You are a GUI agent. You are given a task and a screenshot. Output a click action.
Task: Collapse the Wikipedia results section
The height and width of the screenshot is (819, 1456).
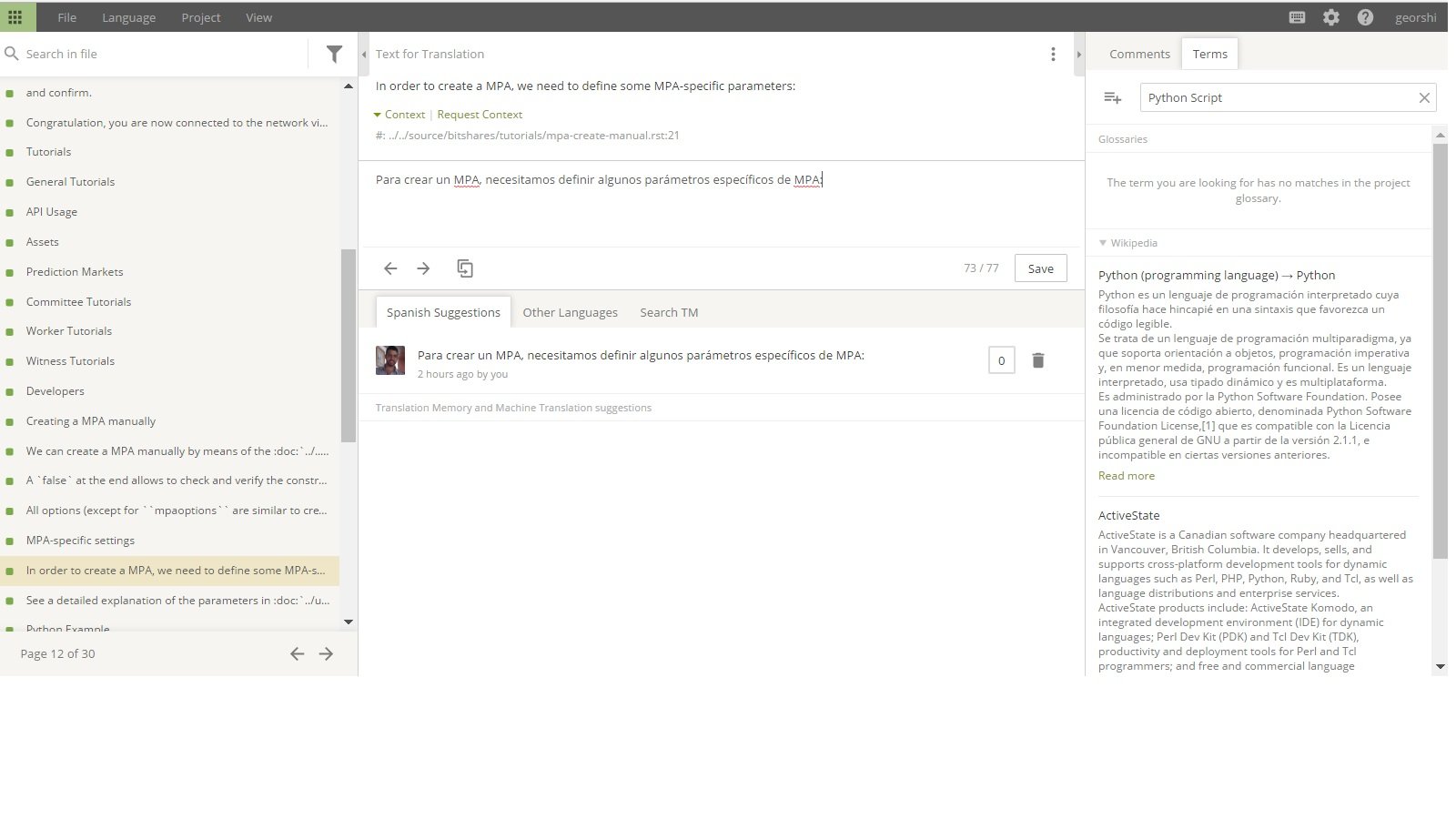(1128, 243)
